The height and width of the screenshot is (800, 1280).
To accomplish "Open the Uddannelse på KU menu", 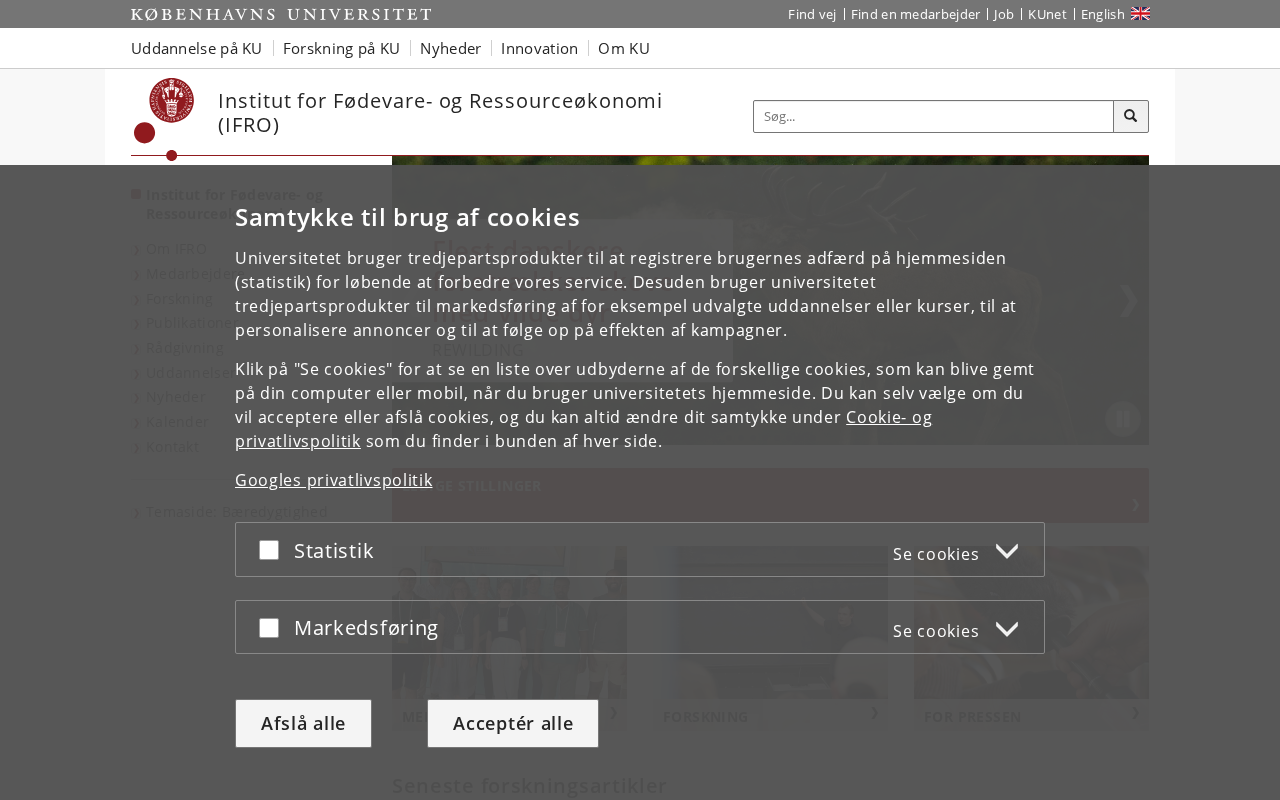I will [196, 48].
